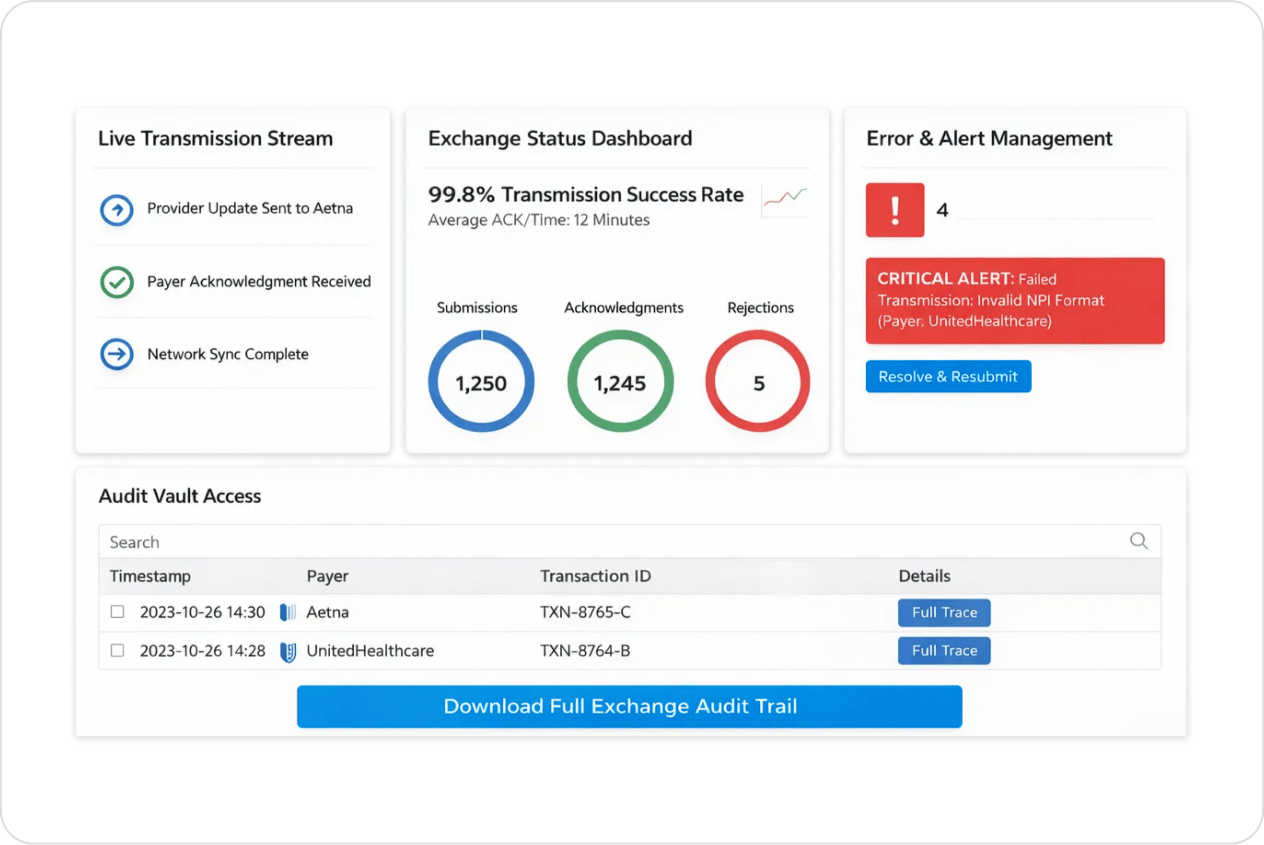Click the Resolve & Resubmit button

[x=947, y=377]
